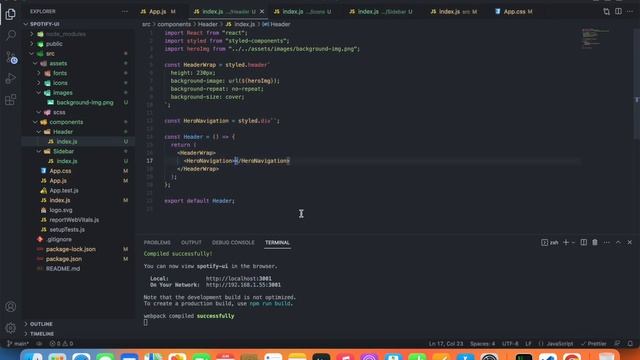640x360 pixels.
Task: Open launch profile dropdown next to terminal plus
Action: pyautogui.click(x=573, y=242)
